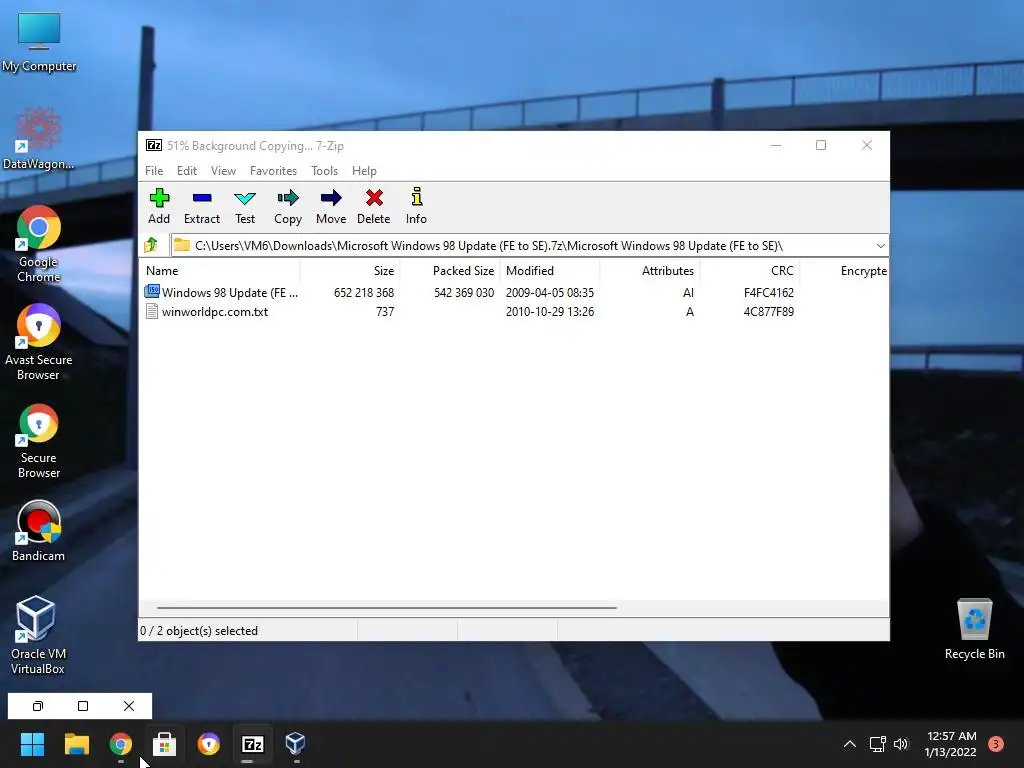
Task: Click the '0 / 2 object(s) selected' status text
Action: [199, 631]
